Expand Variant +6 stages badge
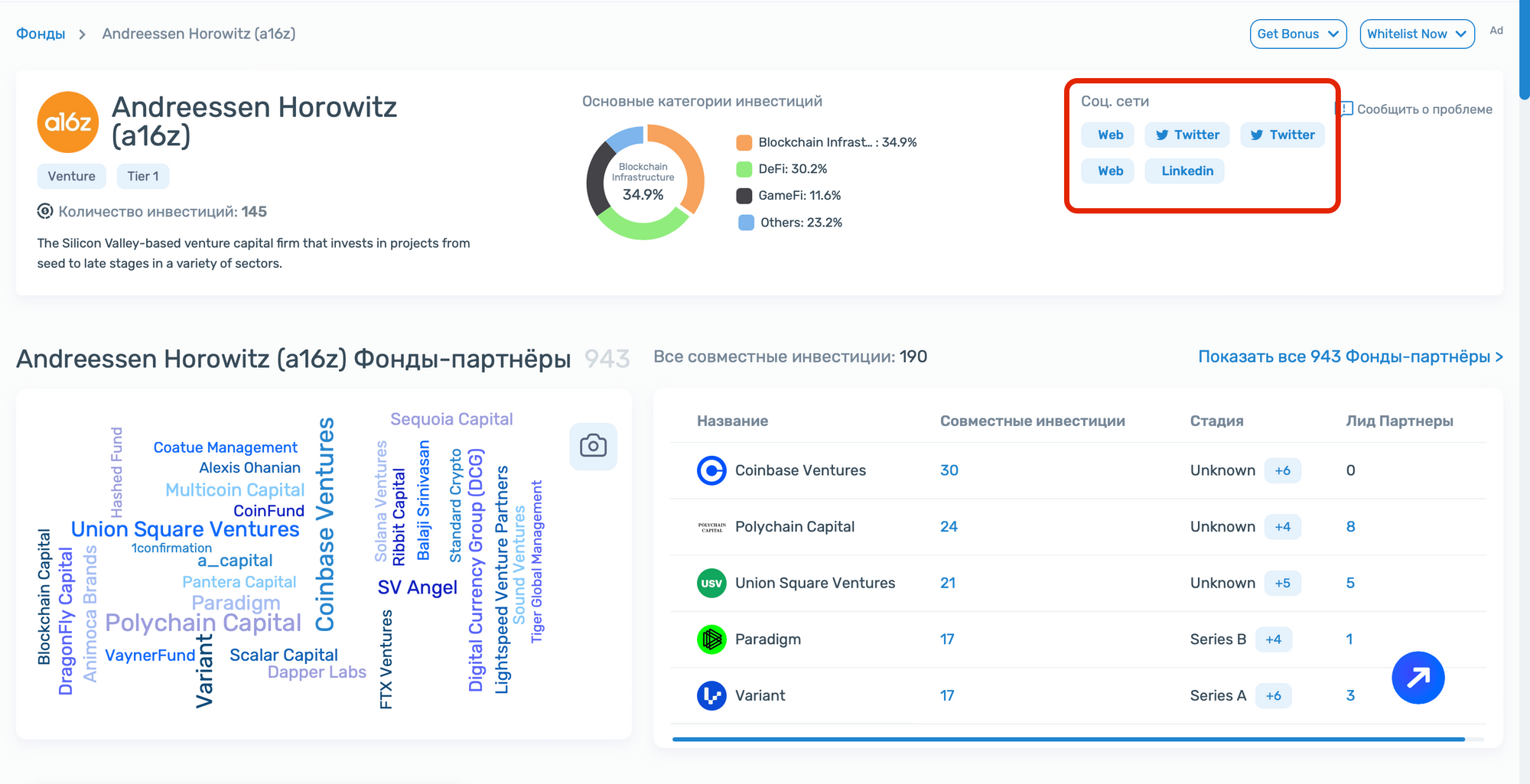This screenshot has width=1530, height=784. tap(1273, 695)
